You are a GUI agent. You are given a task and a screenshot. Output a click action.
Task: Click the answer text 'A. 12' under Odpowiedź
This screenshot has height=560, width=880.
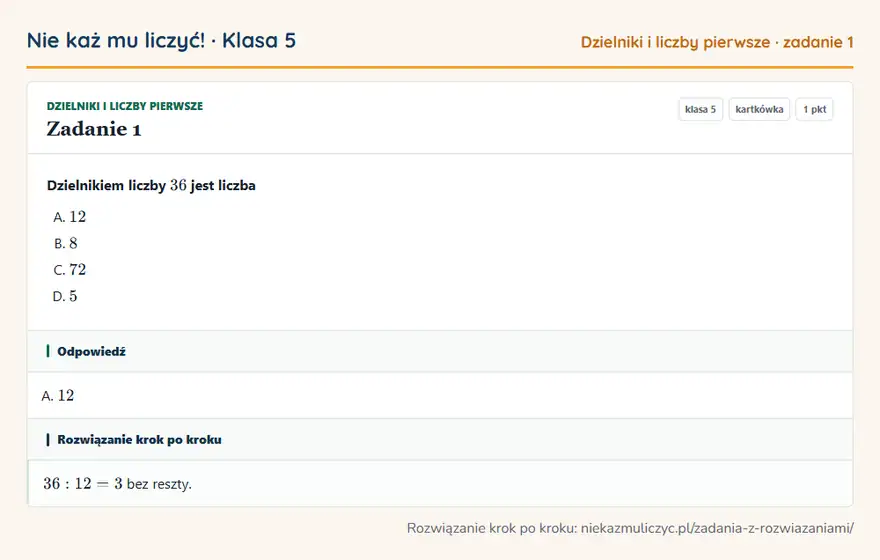(x=58, y=396)
